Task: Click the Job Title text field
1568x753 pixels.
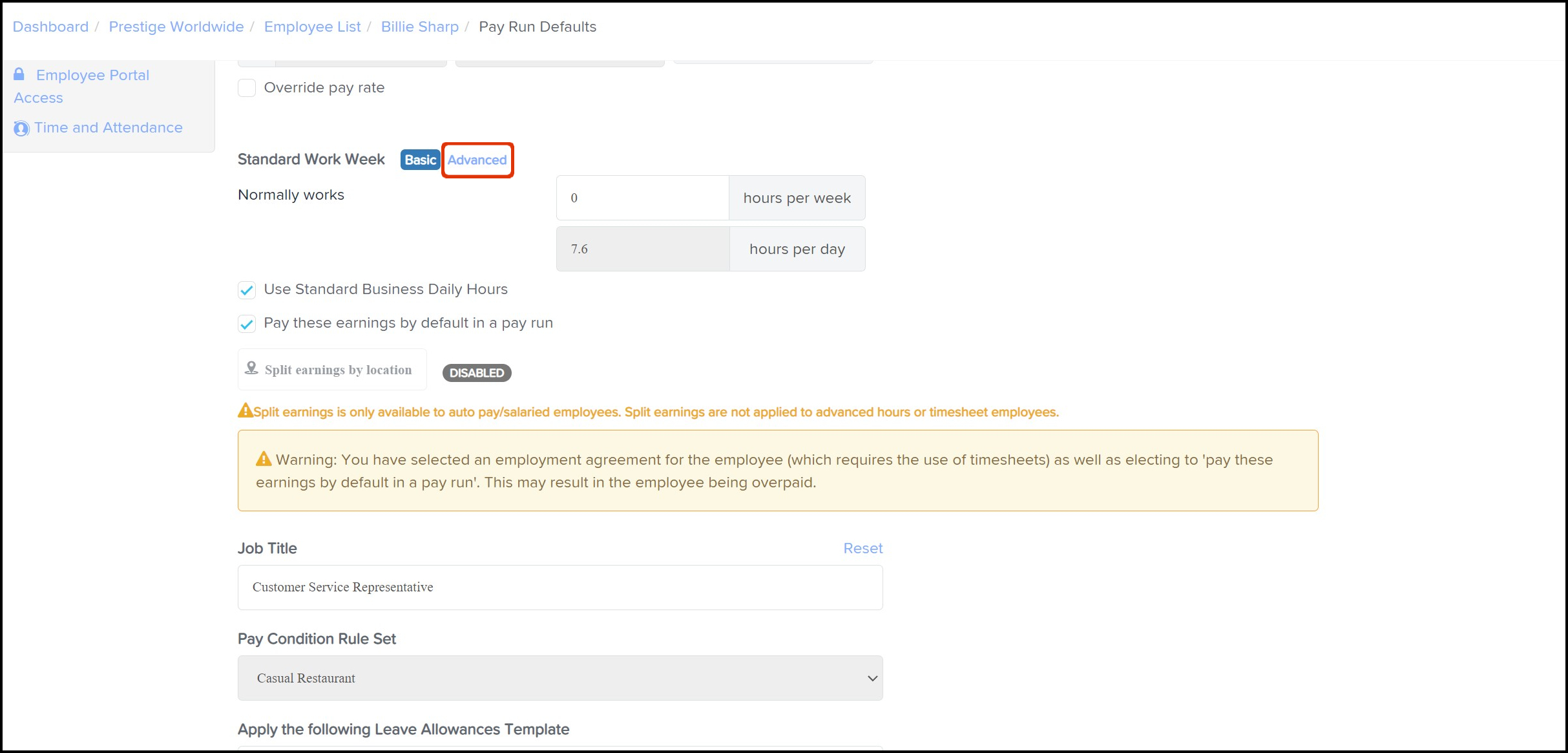Action: [559, 588]
